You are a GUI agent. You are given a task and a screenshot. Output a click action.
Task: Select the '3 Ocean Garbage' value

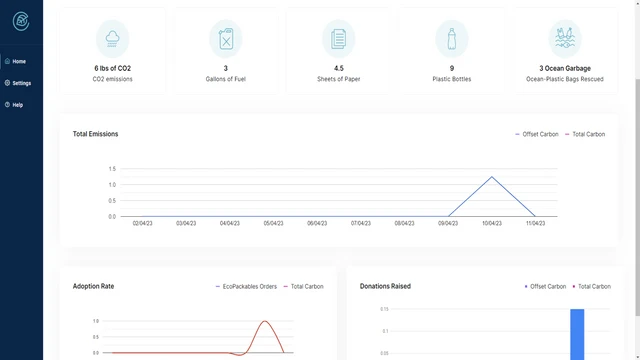[565, 68]
